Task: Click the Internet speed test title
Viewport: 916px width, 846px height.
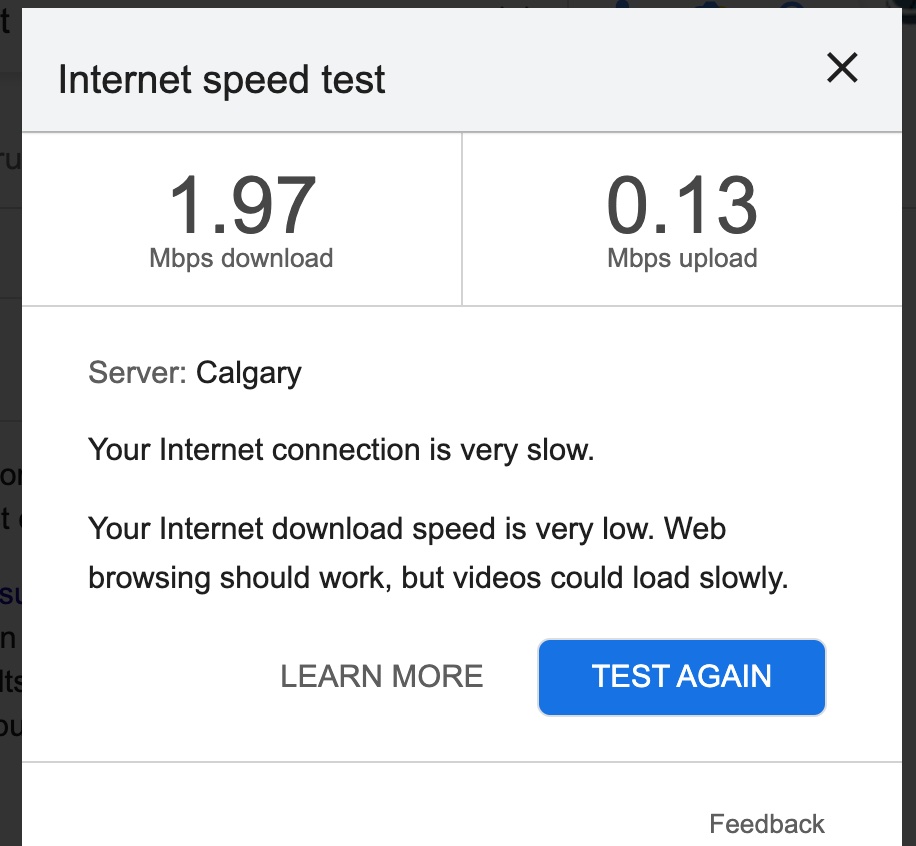Action: [221, 80]
